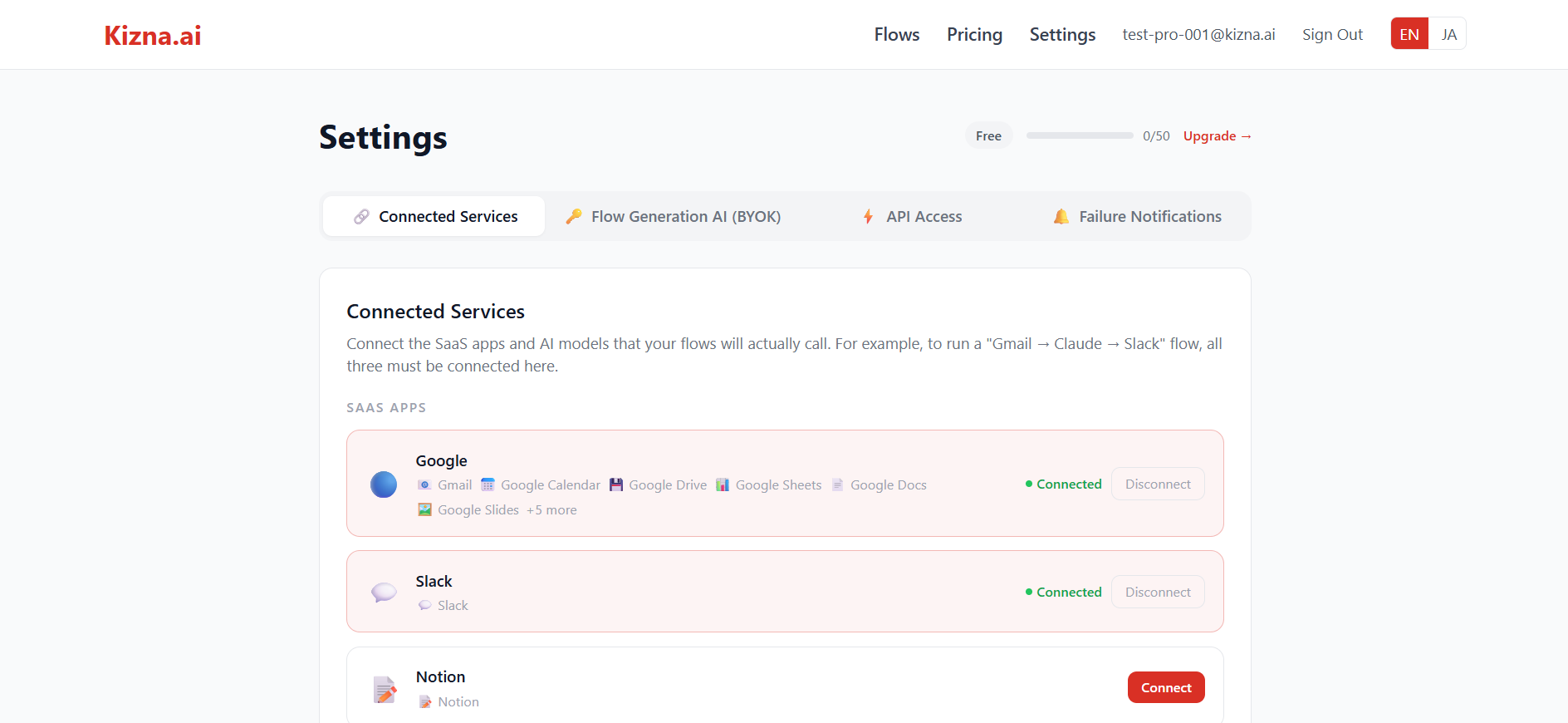Click Google's Connected status label
1568x723 pixels.
[x=1064, y=484]
